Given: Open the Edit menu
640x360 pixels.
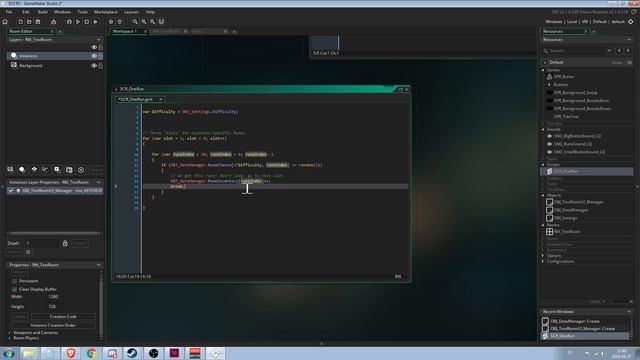Looking at the screenshot, I should tap(25, 12).
